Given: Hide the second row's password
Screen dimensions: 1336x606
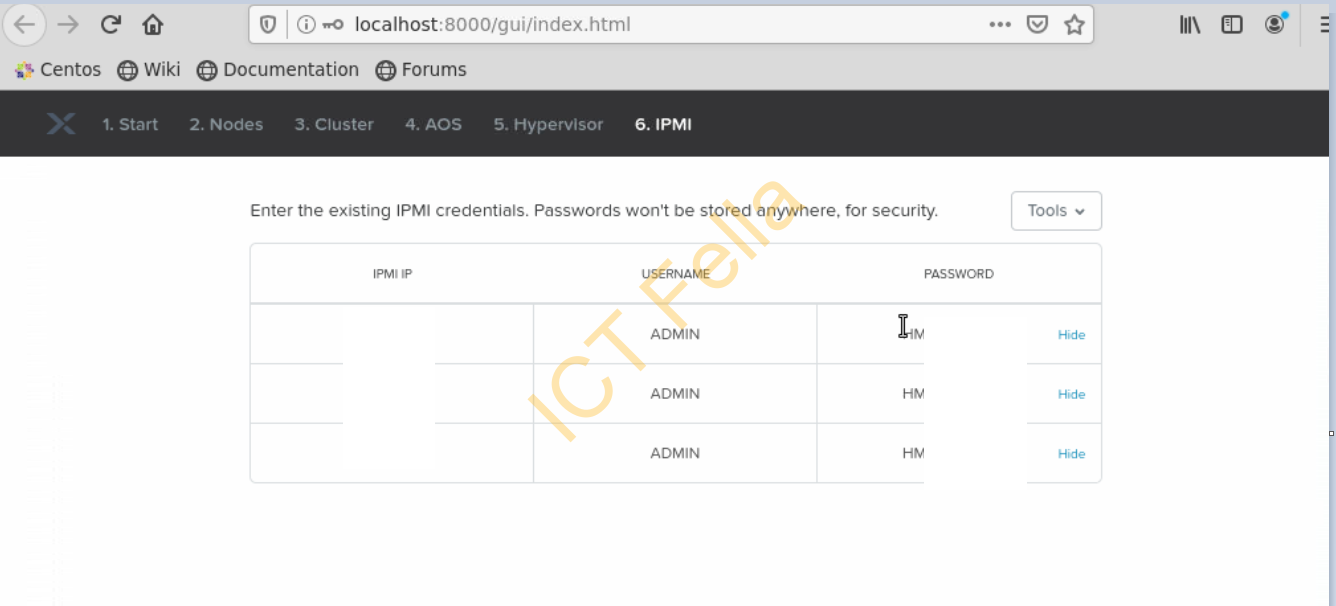Looking at the screenshot, I should pyautogui.click(x=1071, y=394).
